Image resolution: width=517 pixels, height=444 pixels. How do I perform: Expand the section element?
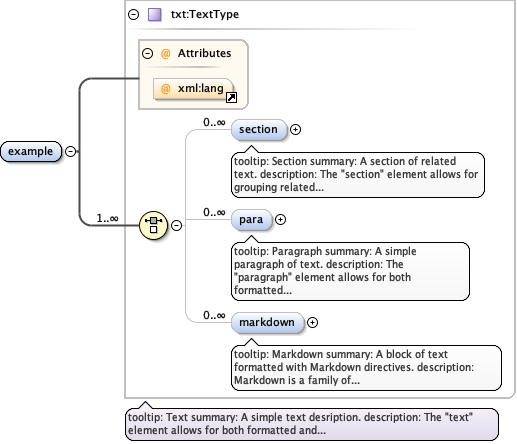(295, 129)
